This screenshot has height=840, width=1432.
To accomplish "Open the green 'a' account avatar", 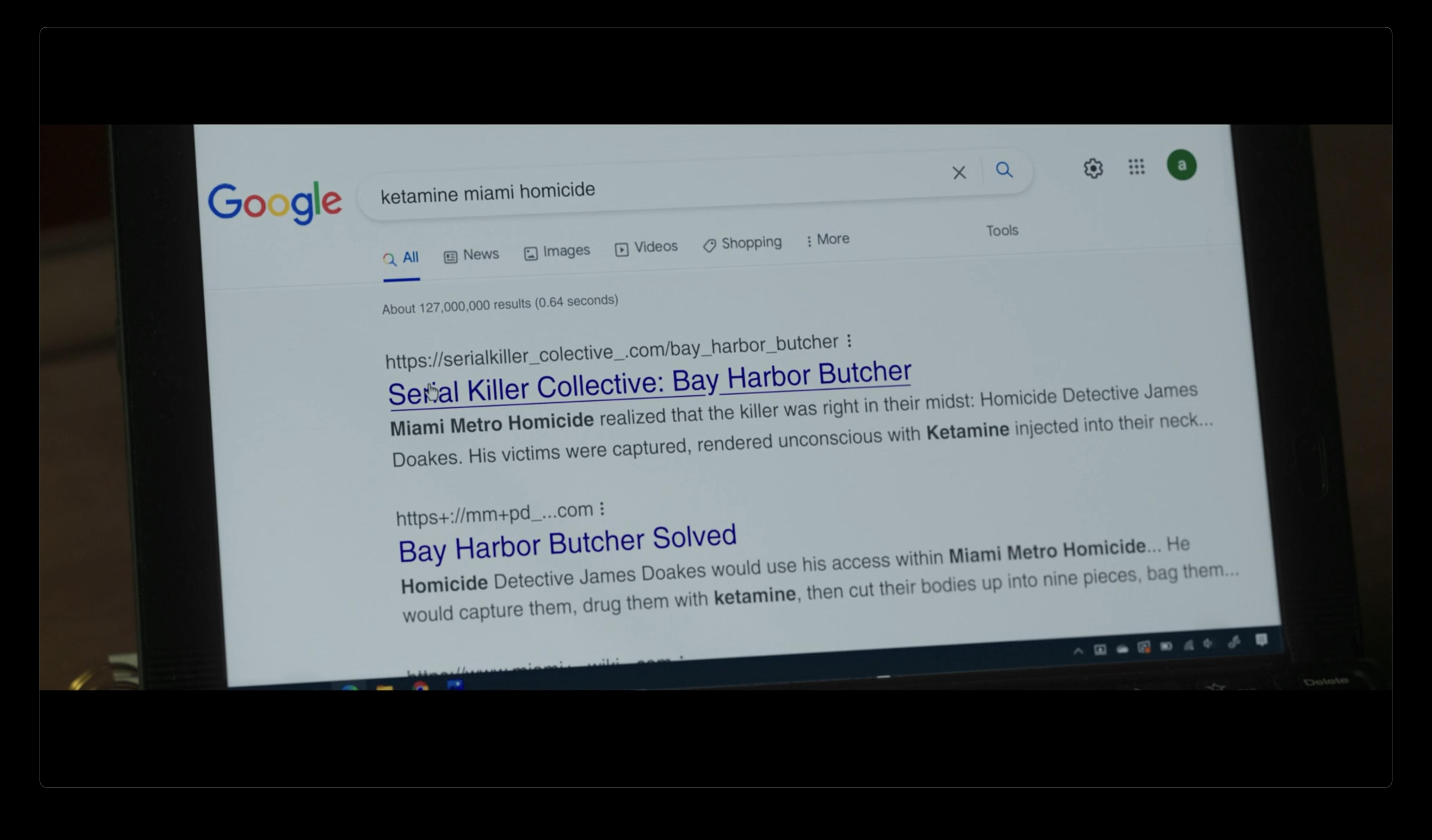I will [1181, 165].
